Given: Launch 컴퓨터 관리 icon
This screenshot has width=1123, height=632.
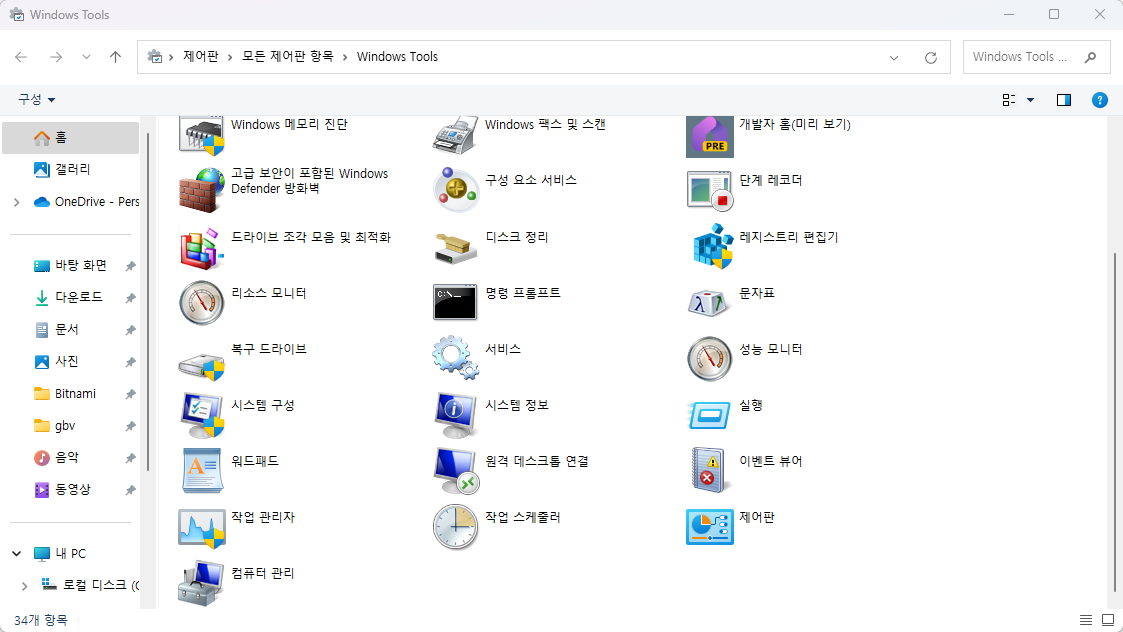Looking at the screenshot, I should coord(201,583).
